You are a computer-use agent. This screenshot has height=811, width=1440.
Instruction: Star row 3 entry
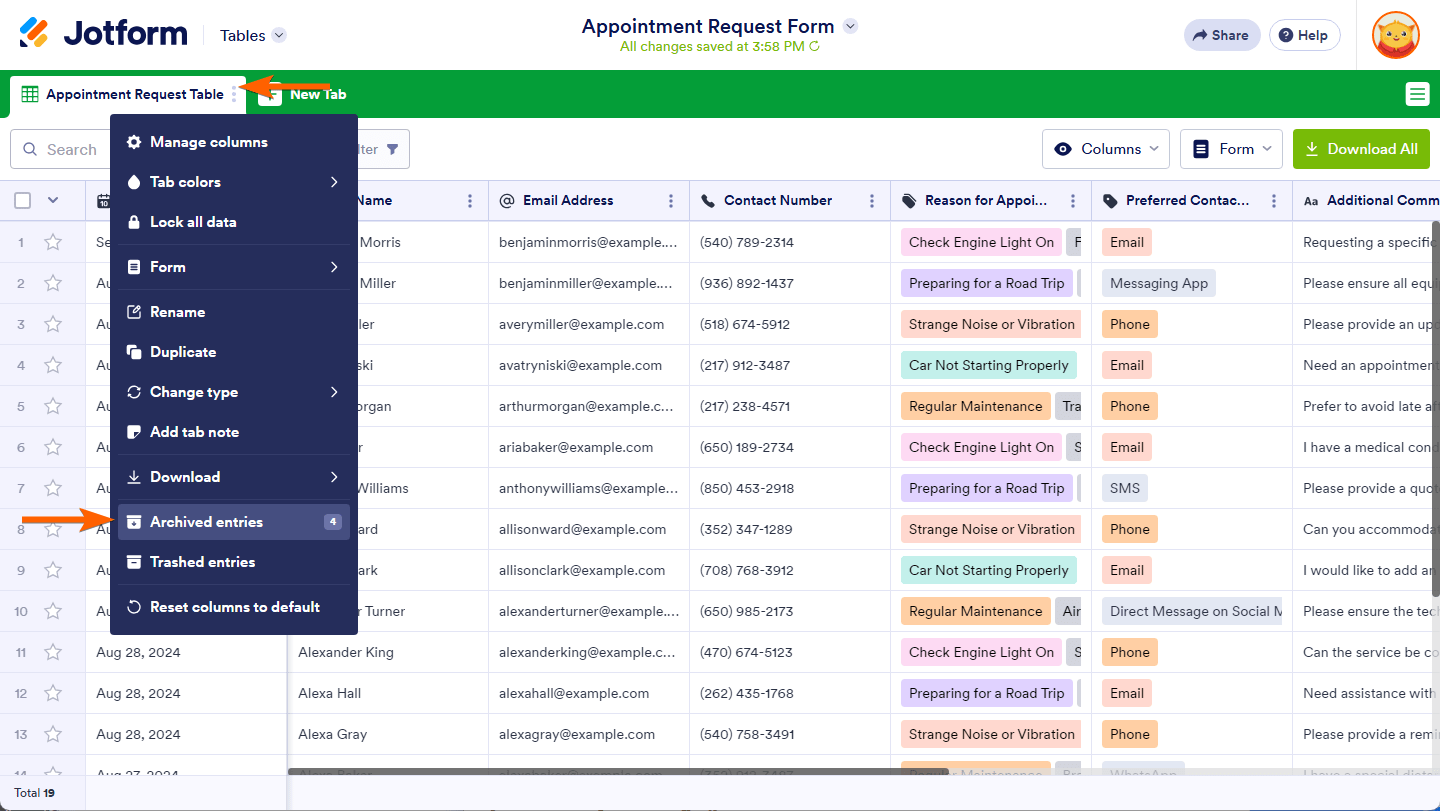click(x=53, y=324)
